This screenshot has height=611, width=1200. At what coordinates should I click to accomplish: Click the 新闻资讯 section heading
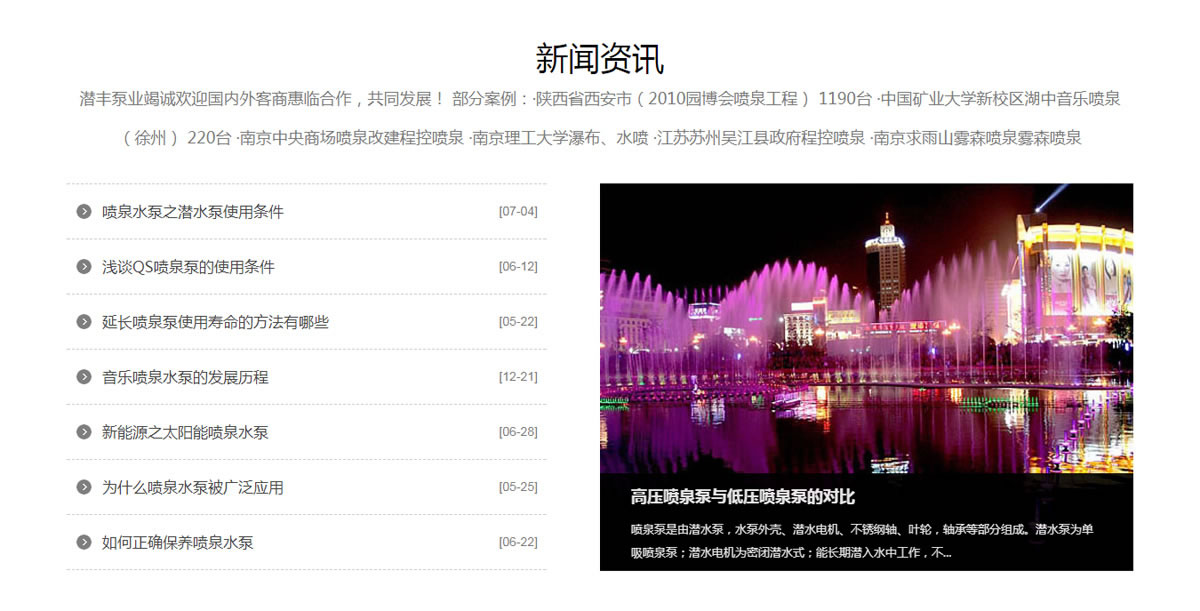(600, 58)
